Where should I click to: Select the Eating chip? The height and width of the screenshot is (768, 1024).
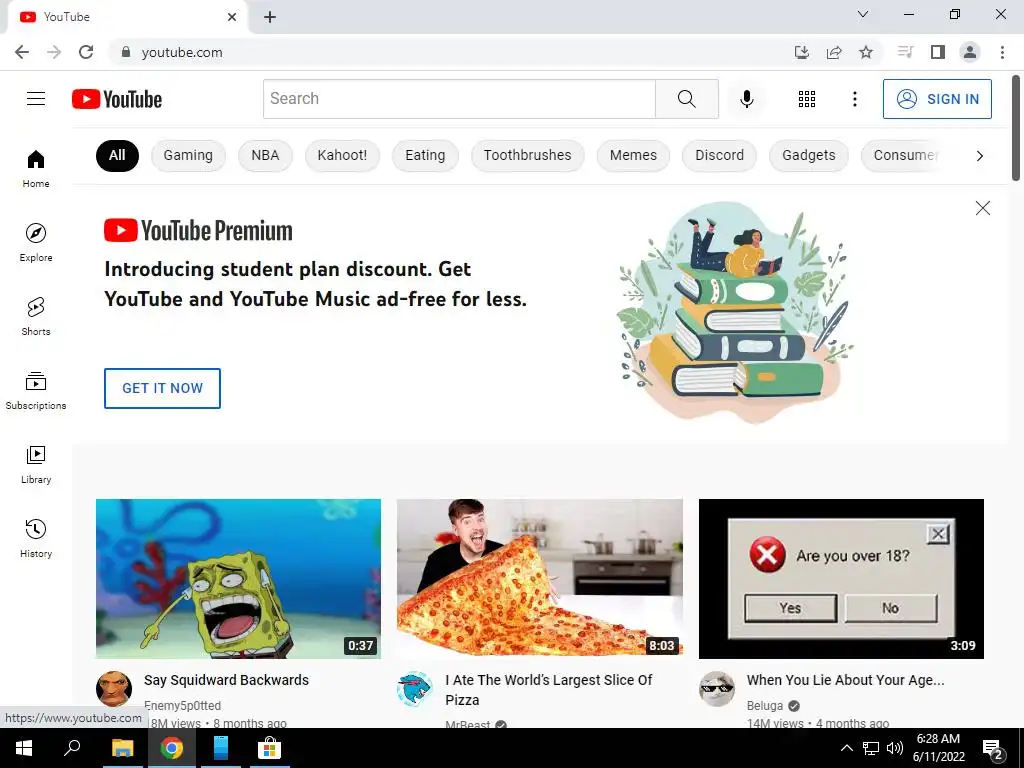point(425,155)
